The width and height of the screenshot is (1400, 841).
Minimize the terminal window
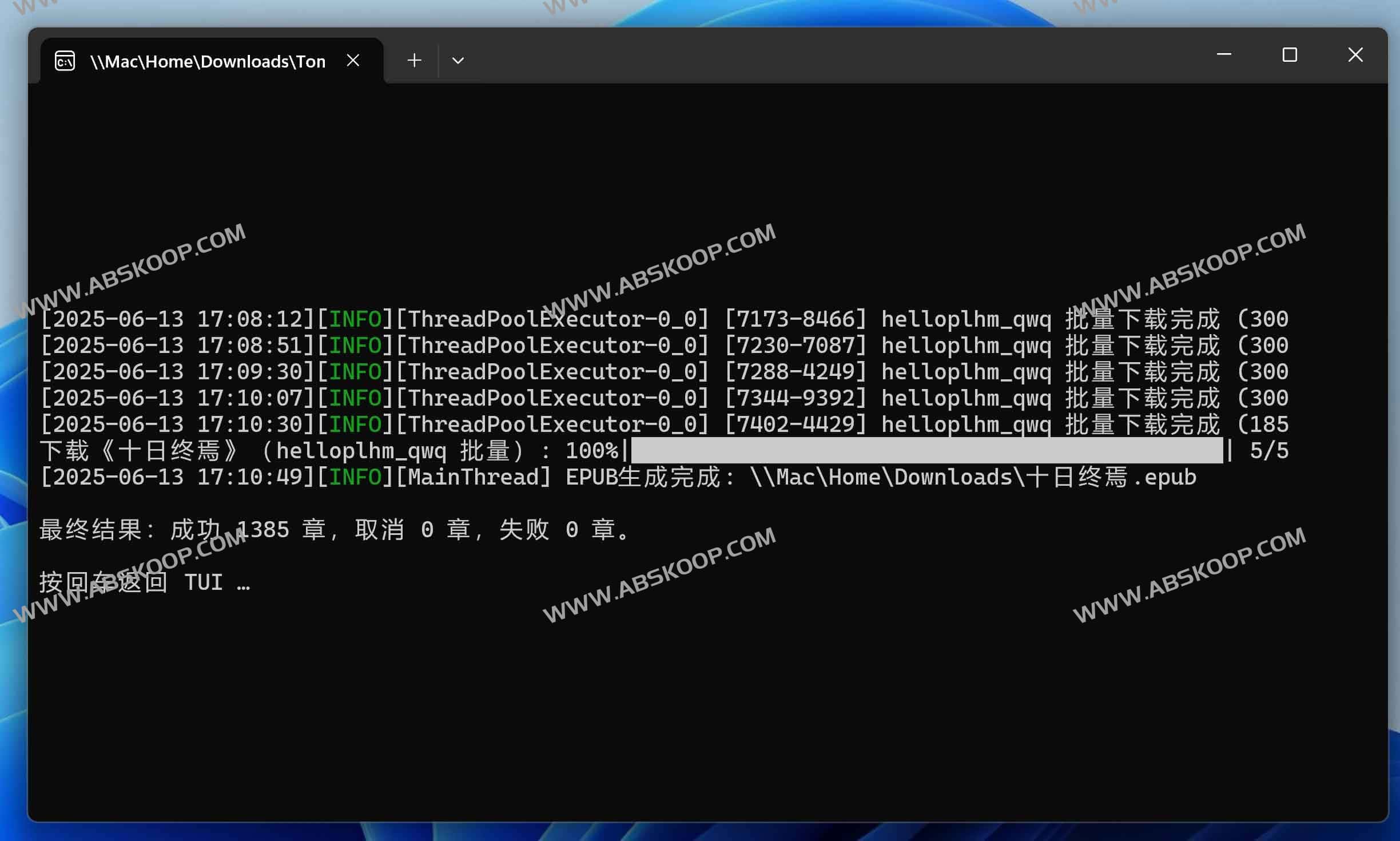tap(1224, 55)
